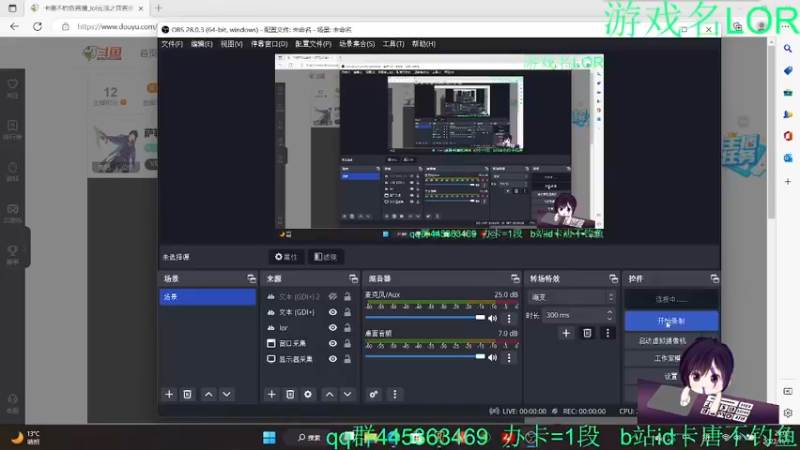The width and height of the screenshot is (800, 450).
Task: Toggle lock on 文本 (GDI+) source
Action: pyautogui.click(x=347, y=312)
